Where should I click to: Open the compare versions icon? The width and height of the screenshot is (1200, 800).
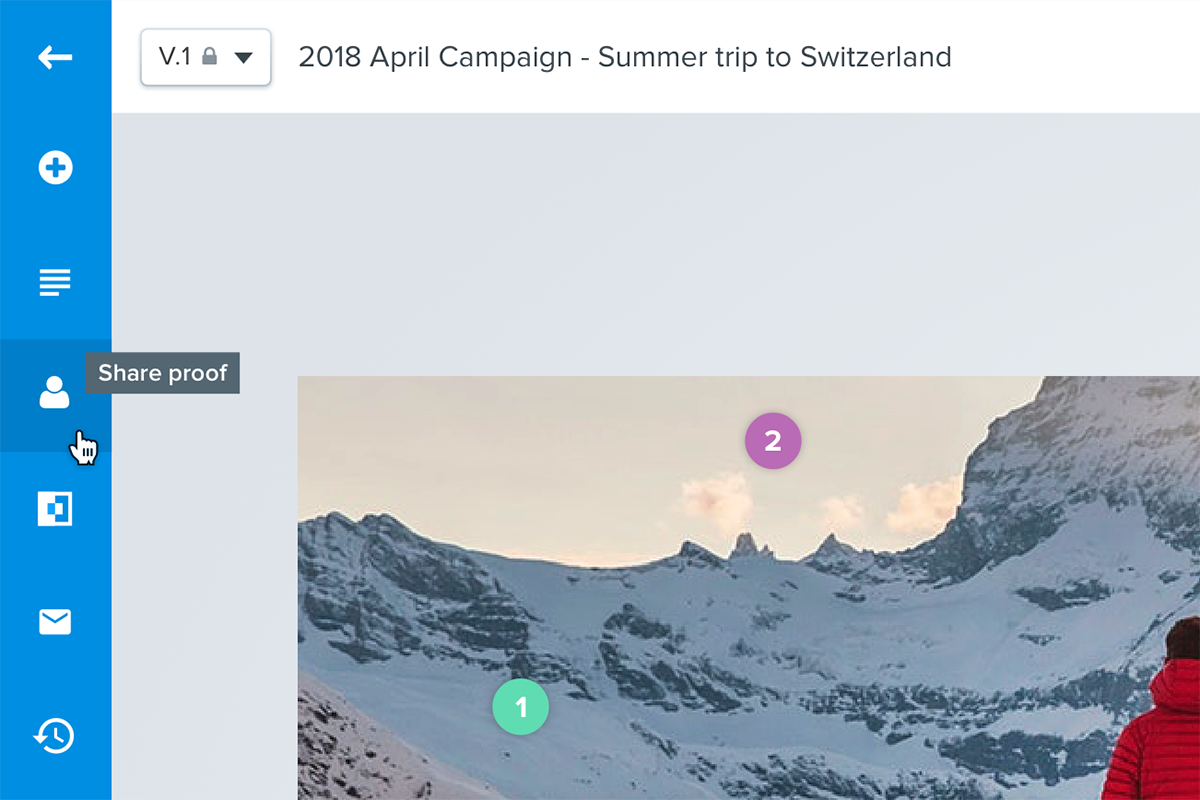tap(55, 509)
